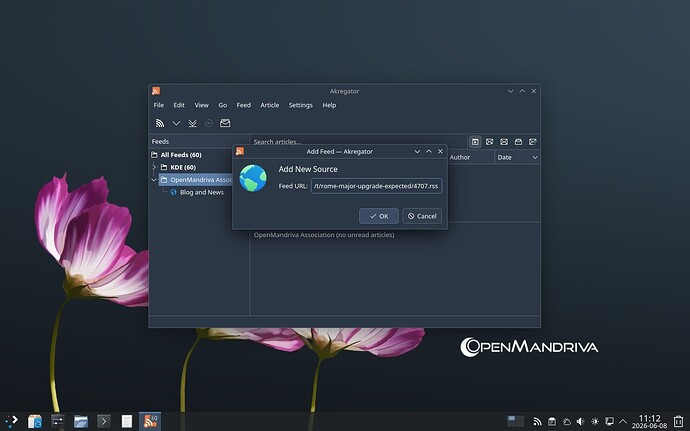Collapse the OpenMandriva Association folder
Viewport: 690px width, 431px height.
click(x=154, y=180)
